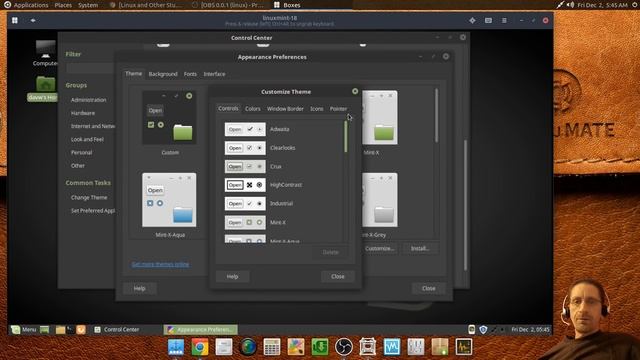The width and height of the screenshot is (640, 360).
Task: Click Boxes keyboard shortcuts icon
Action: pyautogui.click(x=488, y=20)
